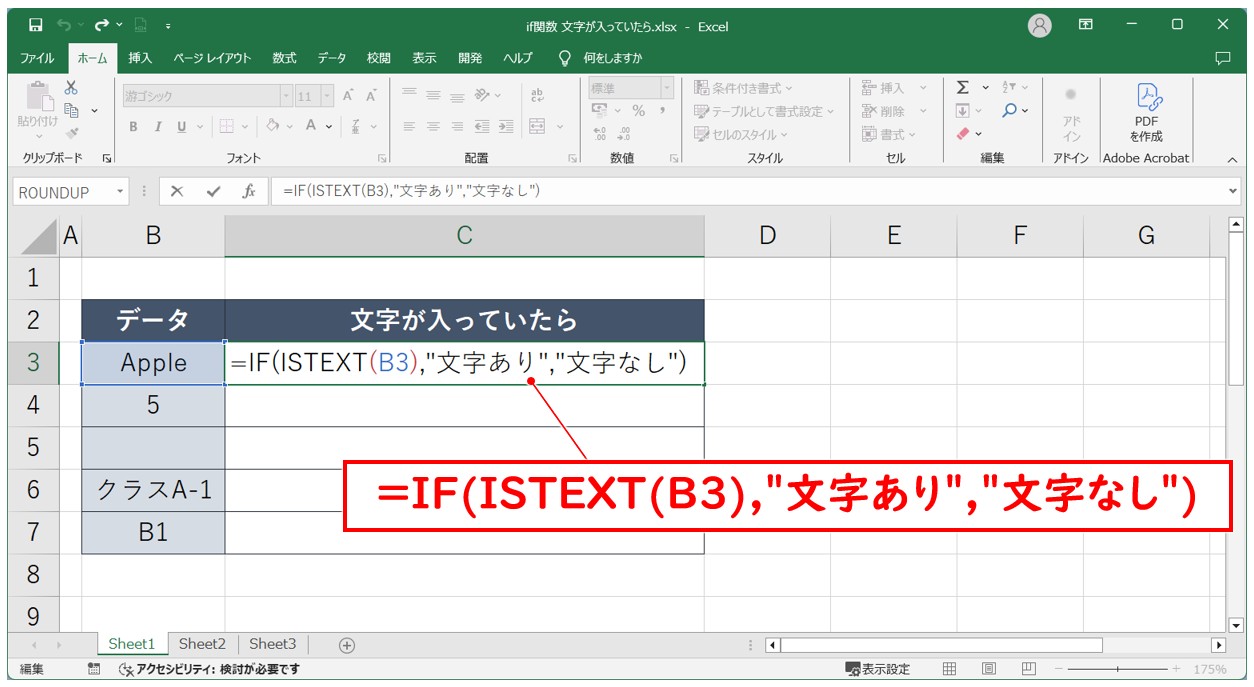Switch to Page Layout view in status bar
1254x687 pixels.
pos(988,669)
